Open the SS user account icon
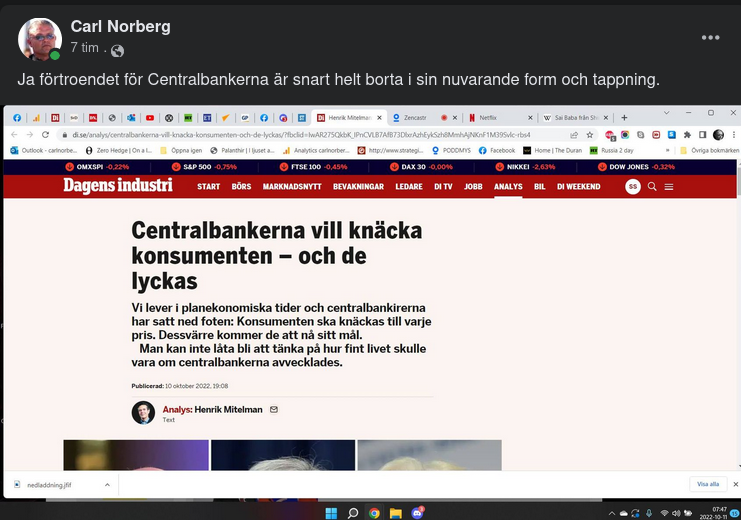This screenshot has width=741, height=520. [x=633, y=187]
